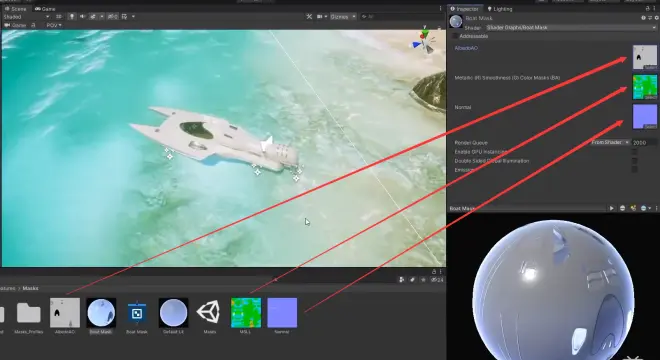Expand the Gizmos dropdown
Viewport: 660px width, 360px height.
pyautogui.click(x=343, y=16)
